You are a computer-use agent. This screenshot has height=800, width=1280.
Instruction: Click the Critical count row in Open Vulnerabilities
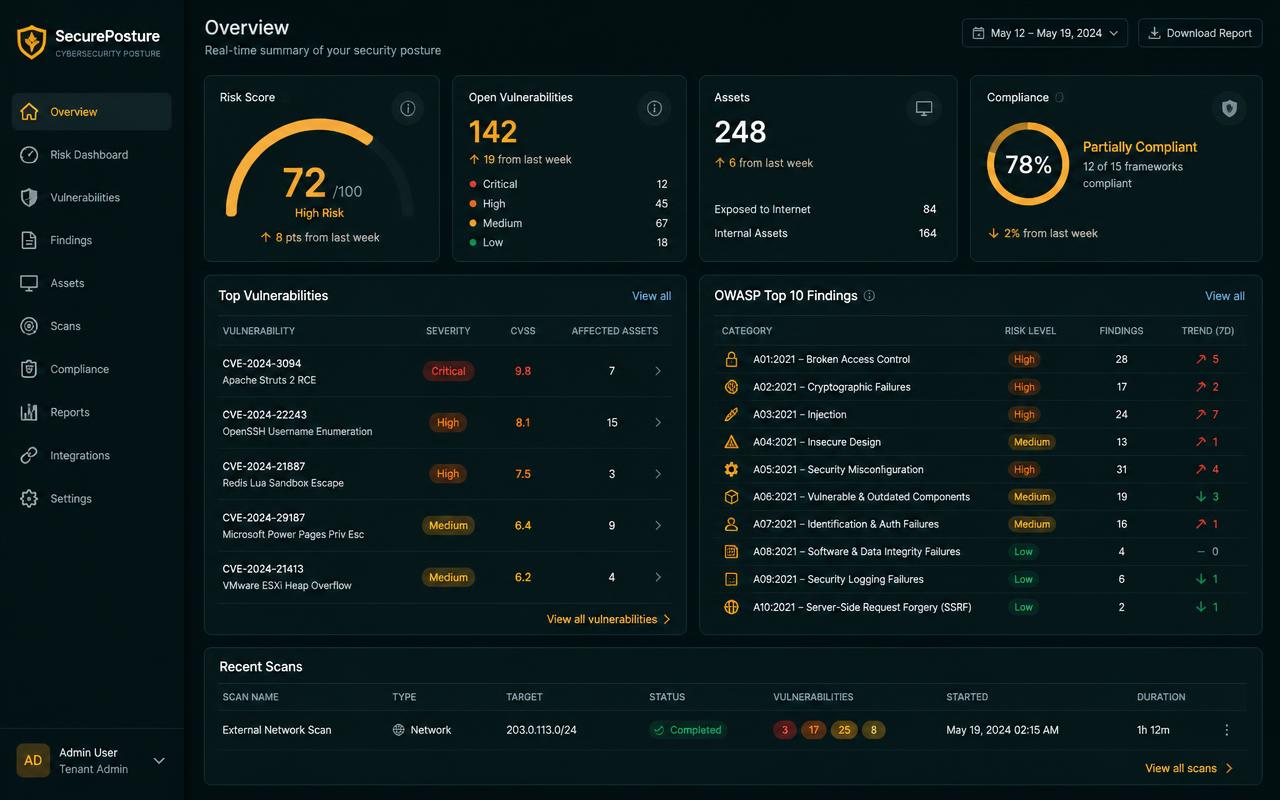(x=568, y=184)
